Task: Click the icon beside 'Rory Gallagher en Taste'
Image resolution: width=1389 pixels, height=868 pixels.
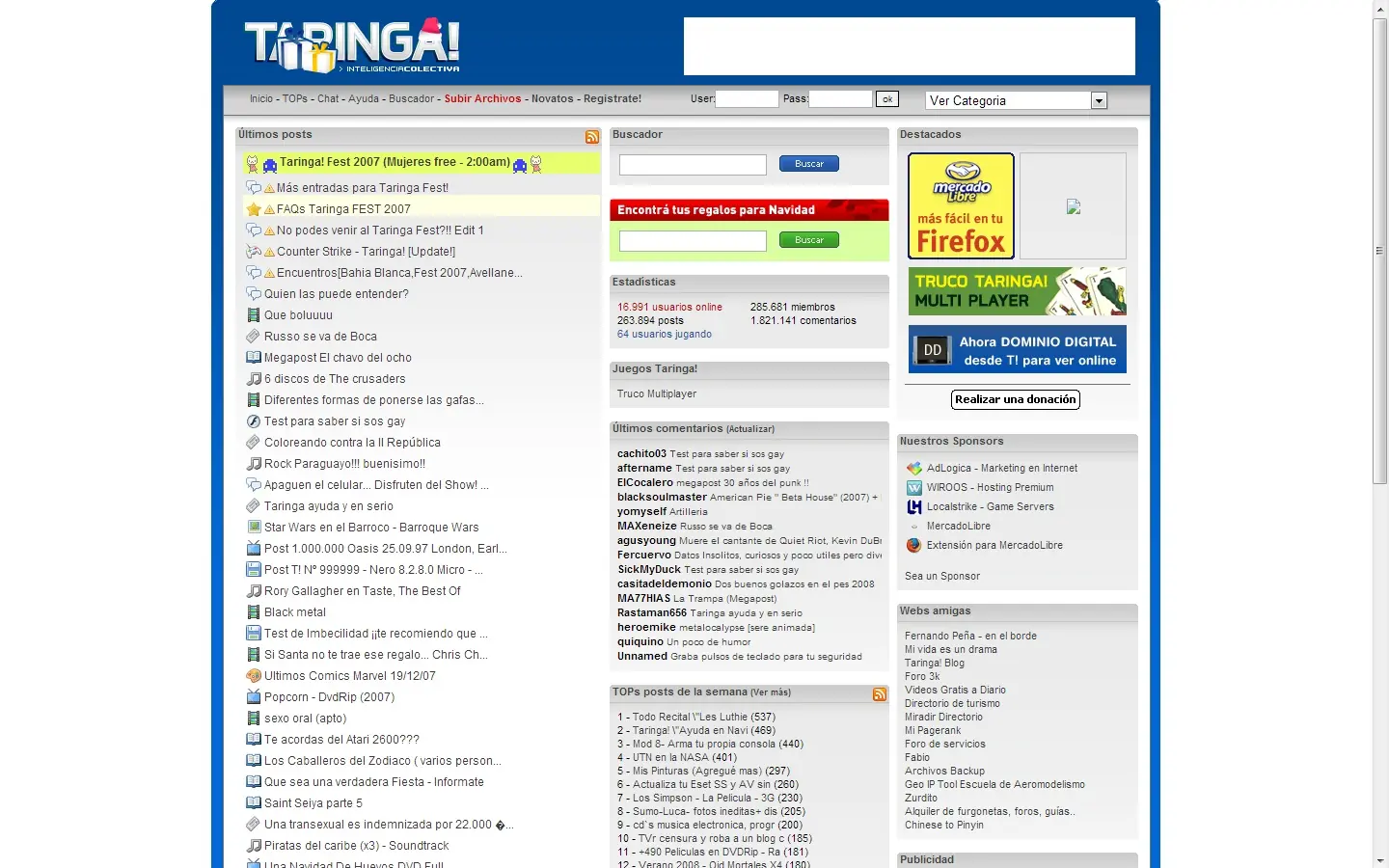Action: click(254, 591)
